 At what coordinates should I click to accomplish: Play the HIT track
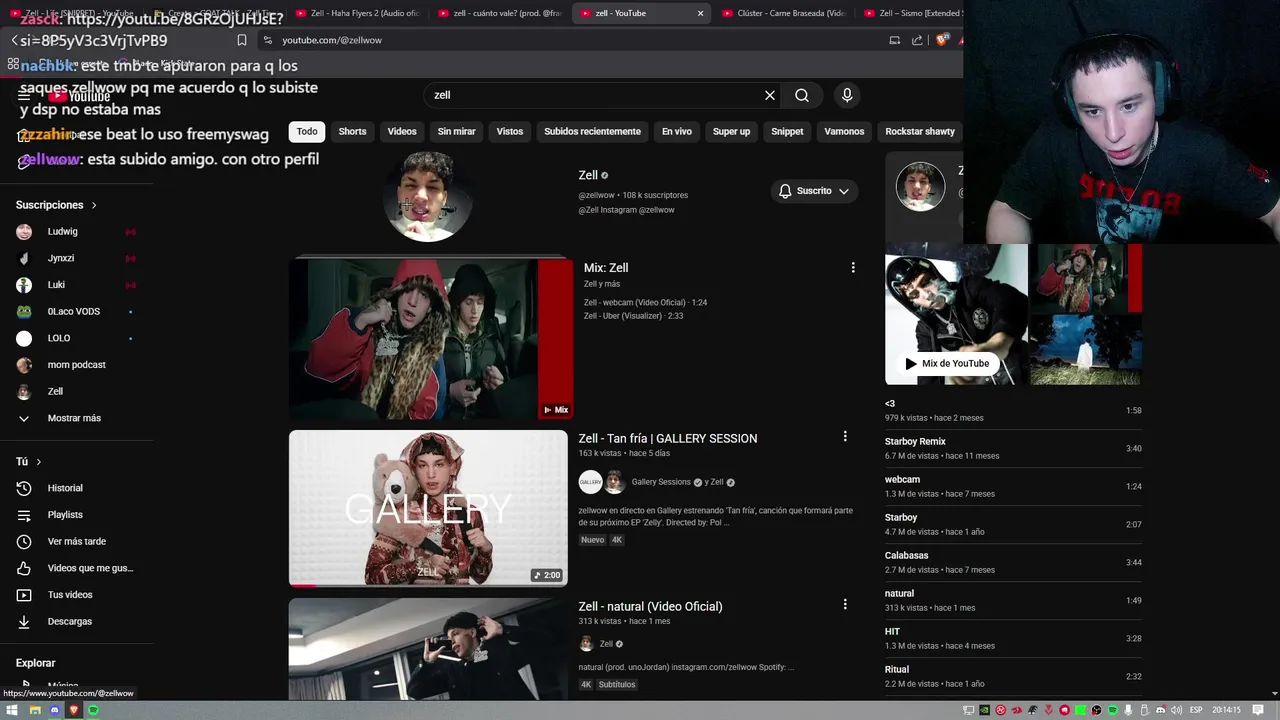(1013, 638)
